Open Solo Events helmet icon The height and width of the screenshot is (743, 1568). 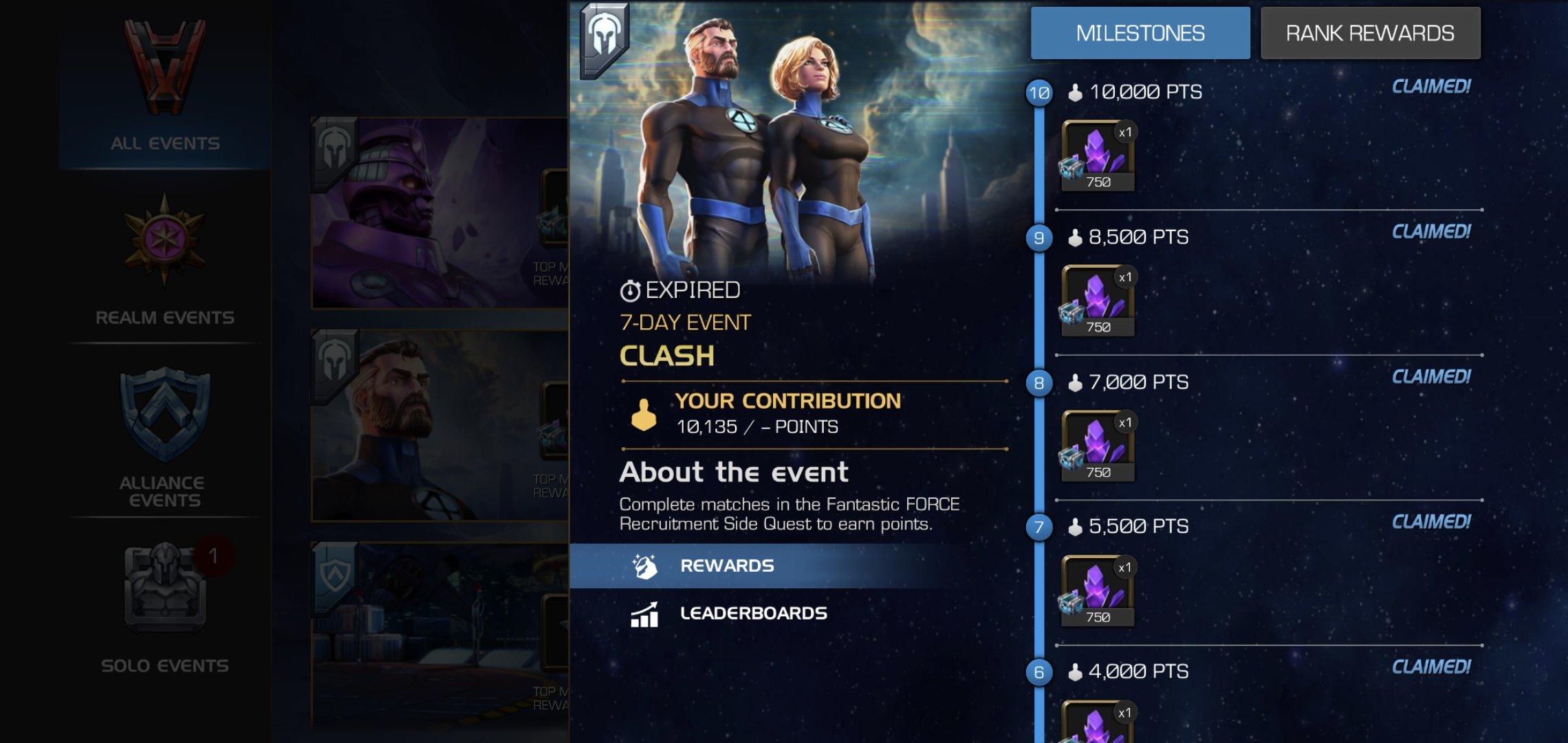point(165,588)
